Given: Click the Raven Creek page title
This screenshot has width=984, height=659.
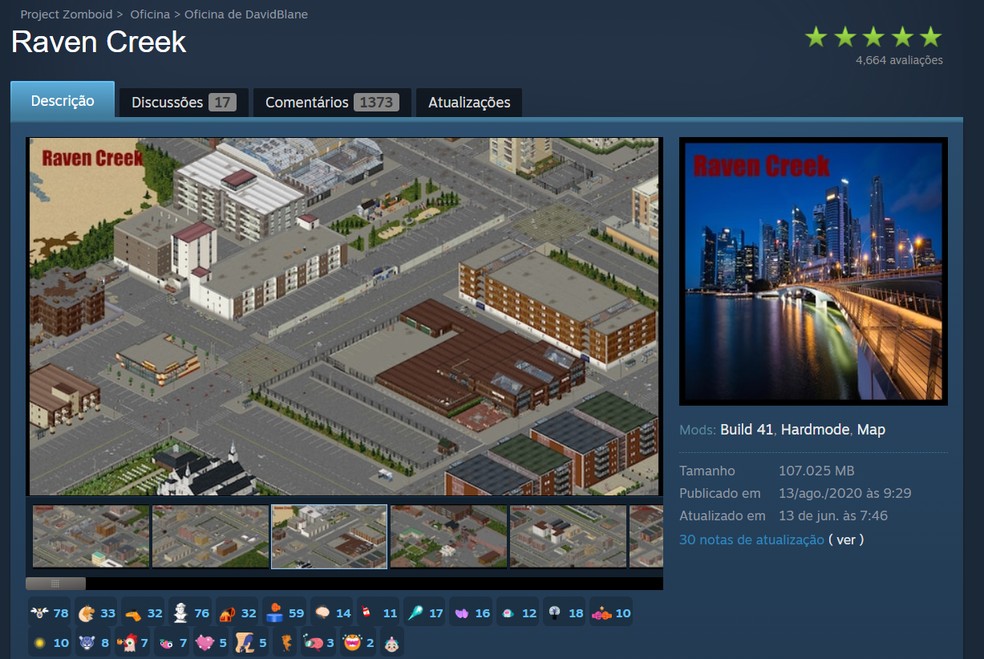Looking at the screenshot, I should click(99, 42).
